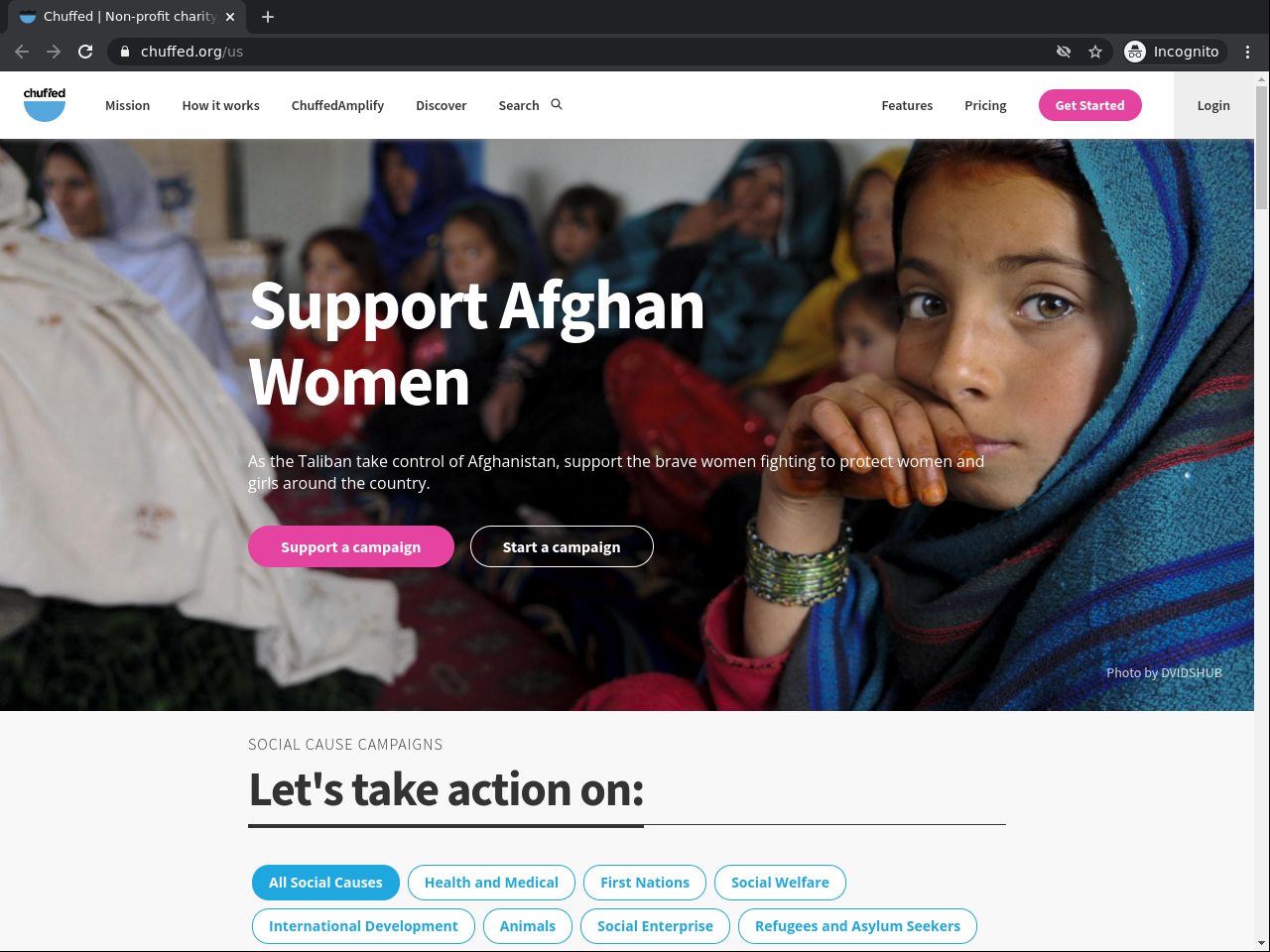Screen dimensions: 1270x952
Task: Filter campaigns by Health and Medical
Action: tap(491, 883)
